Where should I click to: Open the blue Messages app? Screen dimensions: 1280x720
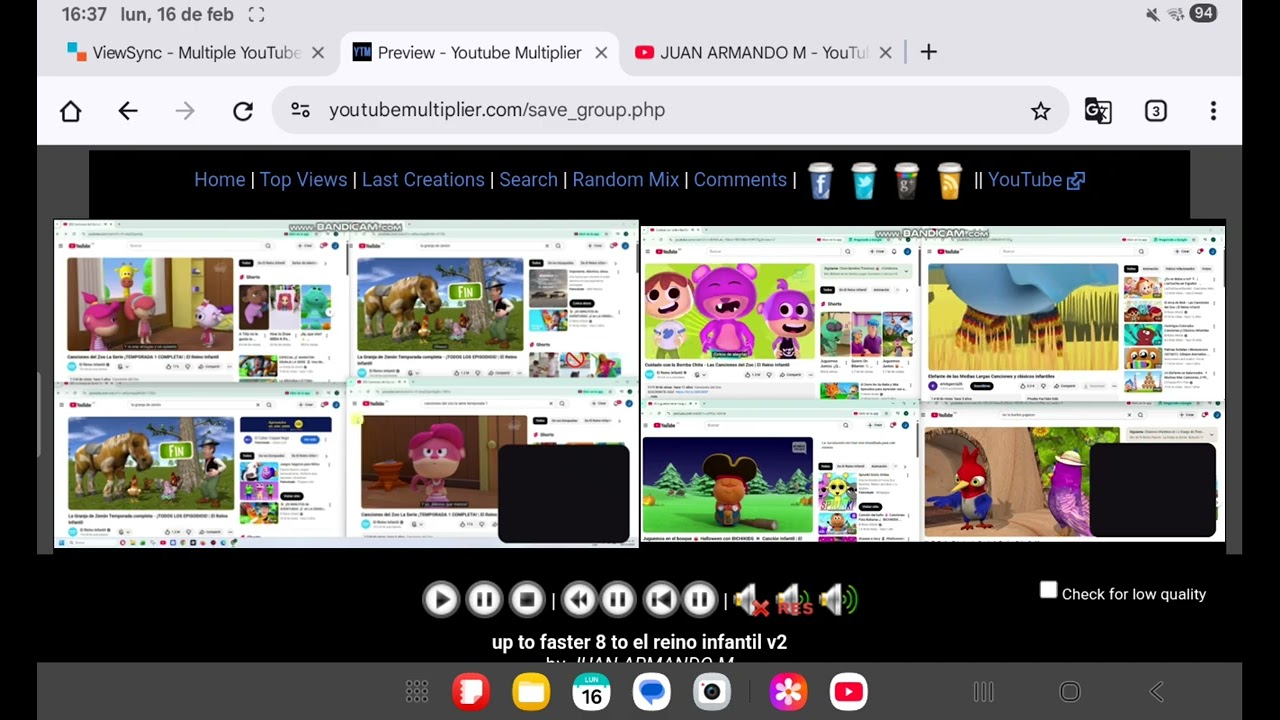pos(652,691)
